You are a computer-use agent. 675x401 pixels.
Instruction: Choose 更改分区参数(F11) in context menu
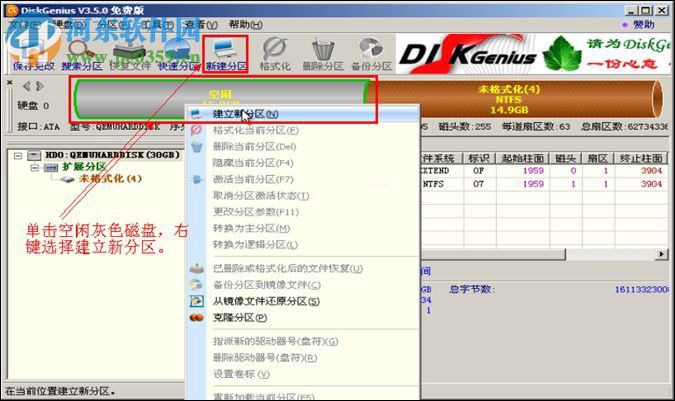tap(303, 212)
